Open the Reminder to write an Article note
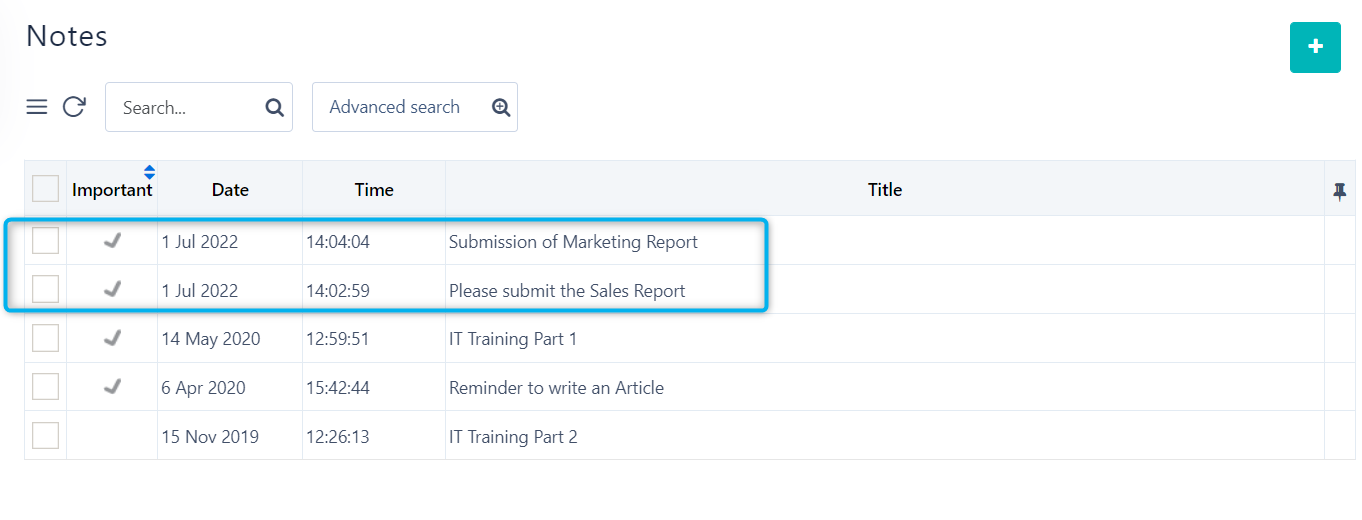1362x520 pixels. tap(556, 388)
